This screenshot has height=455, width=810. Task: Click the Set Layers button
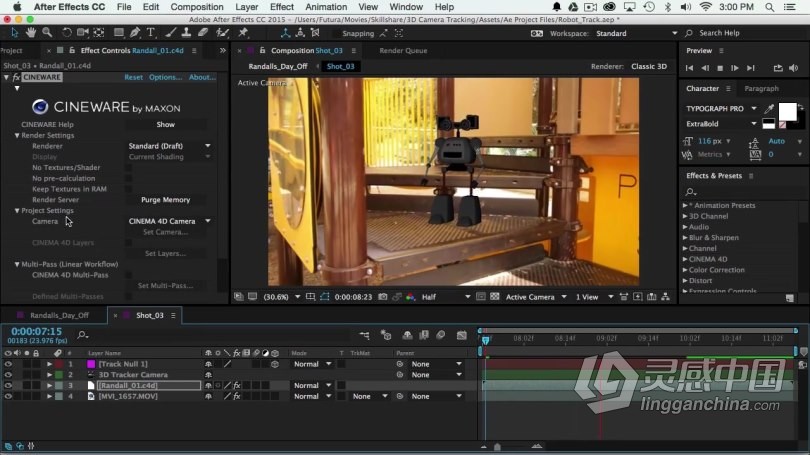[165, 254]
